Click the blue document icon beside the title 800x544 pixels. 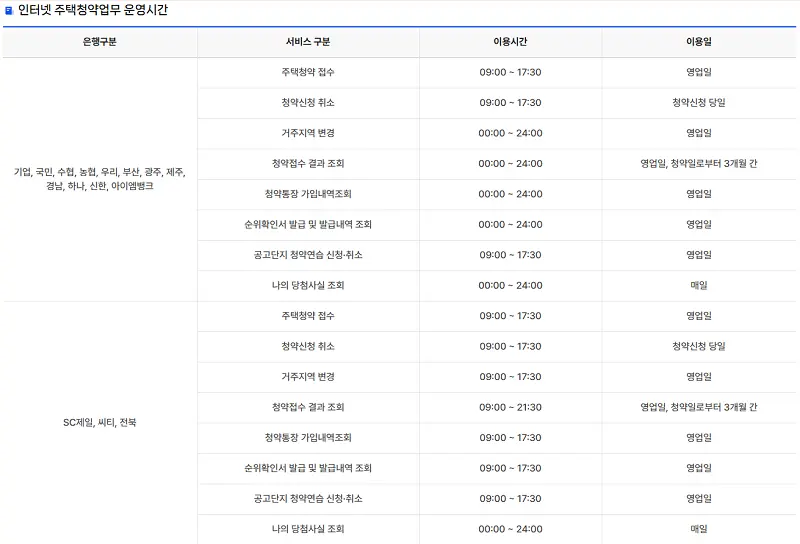9,10
